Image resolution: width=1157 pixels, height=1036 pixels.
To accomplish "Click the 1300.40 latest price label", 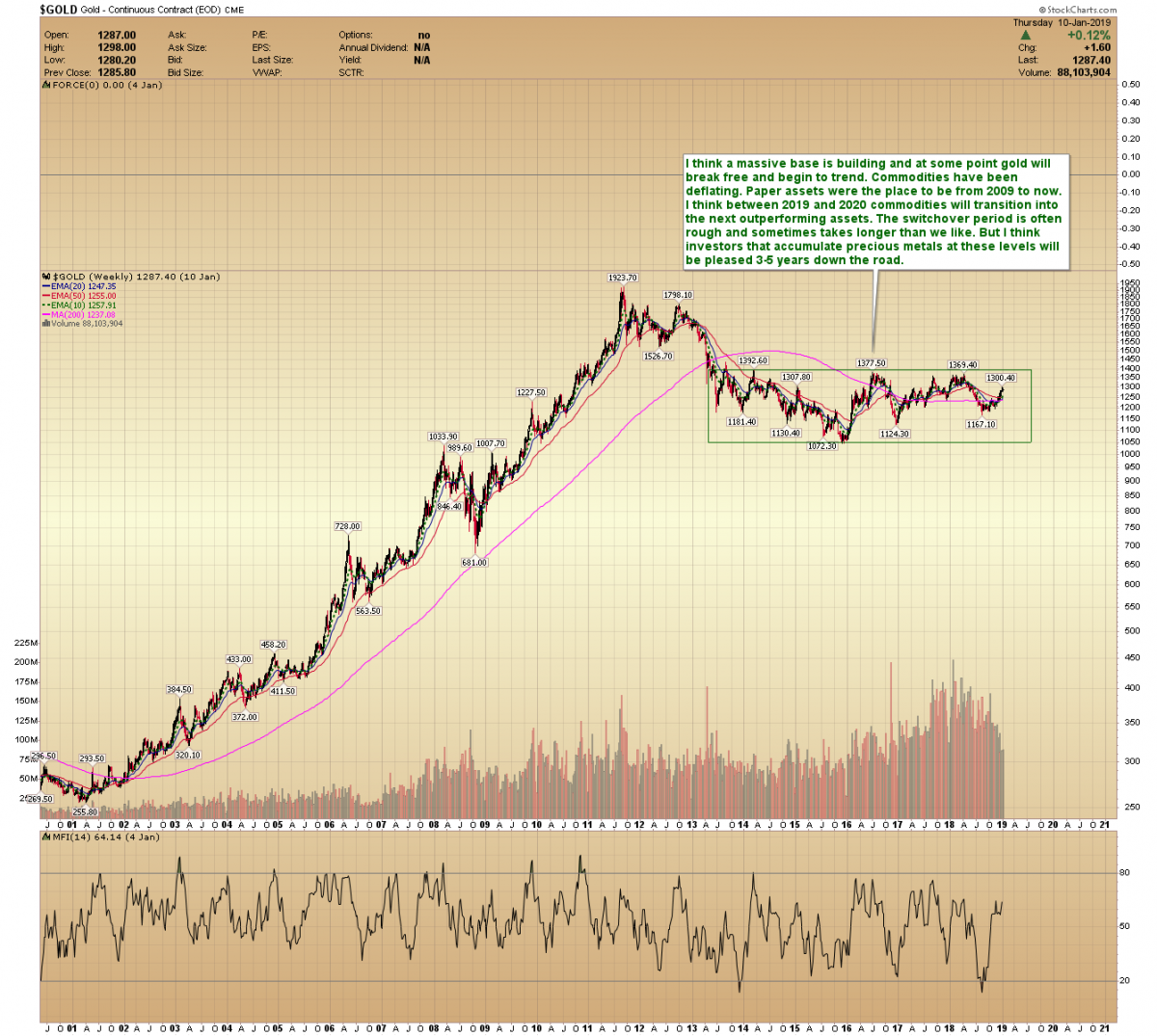I will (x=1000, y=378).
